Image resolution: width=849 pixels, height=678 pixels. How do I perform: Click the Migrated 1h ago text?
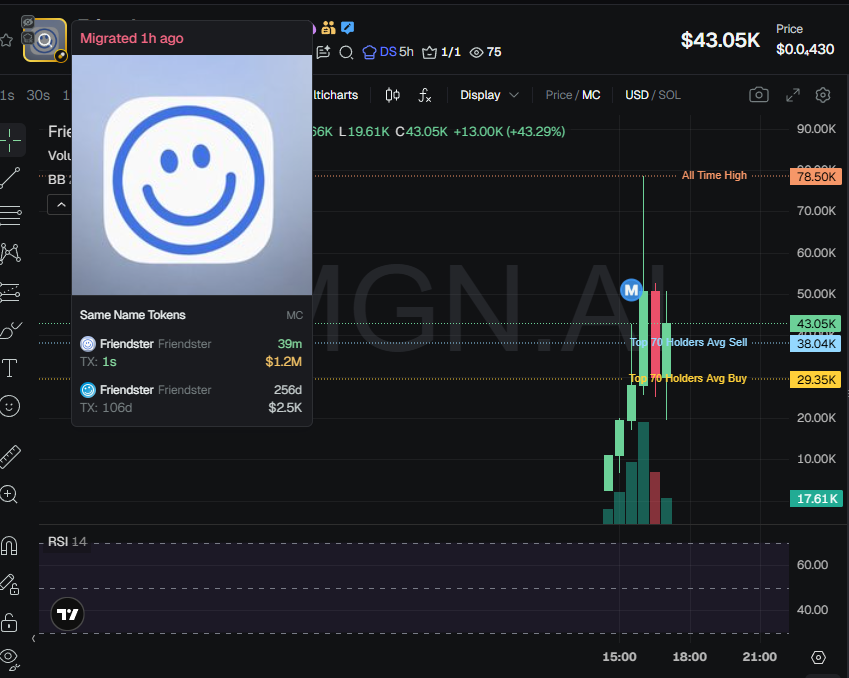click(x=132, y=38)
